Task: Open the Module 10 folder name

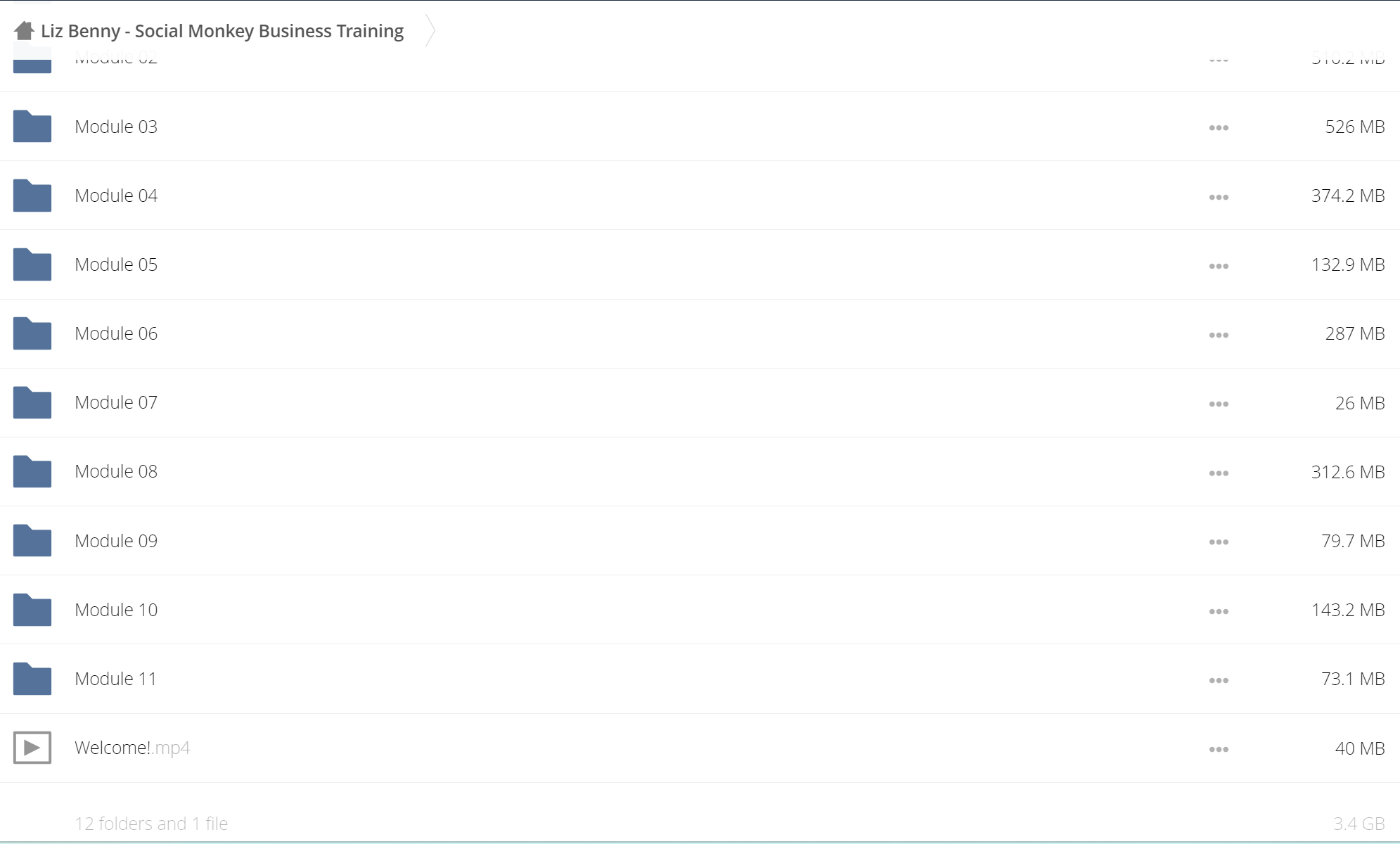Action: pos(116,610)
